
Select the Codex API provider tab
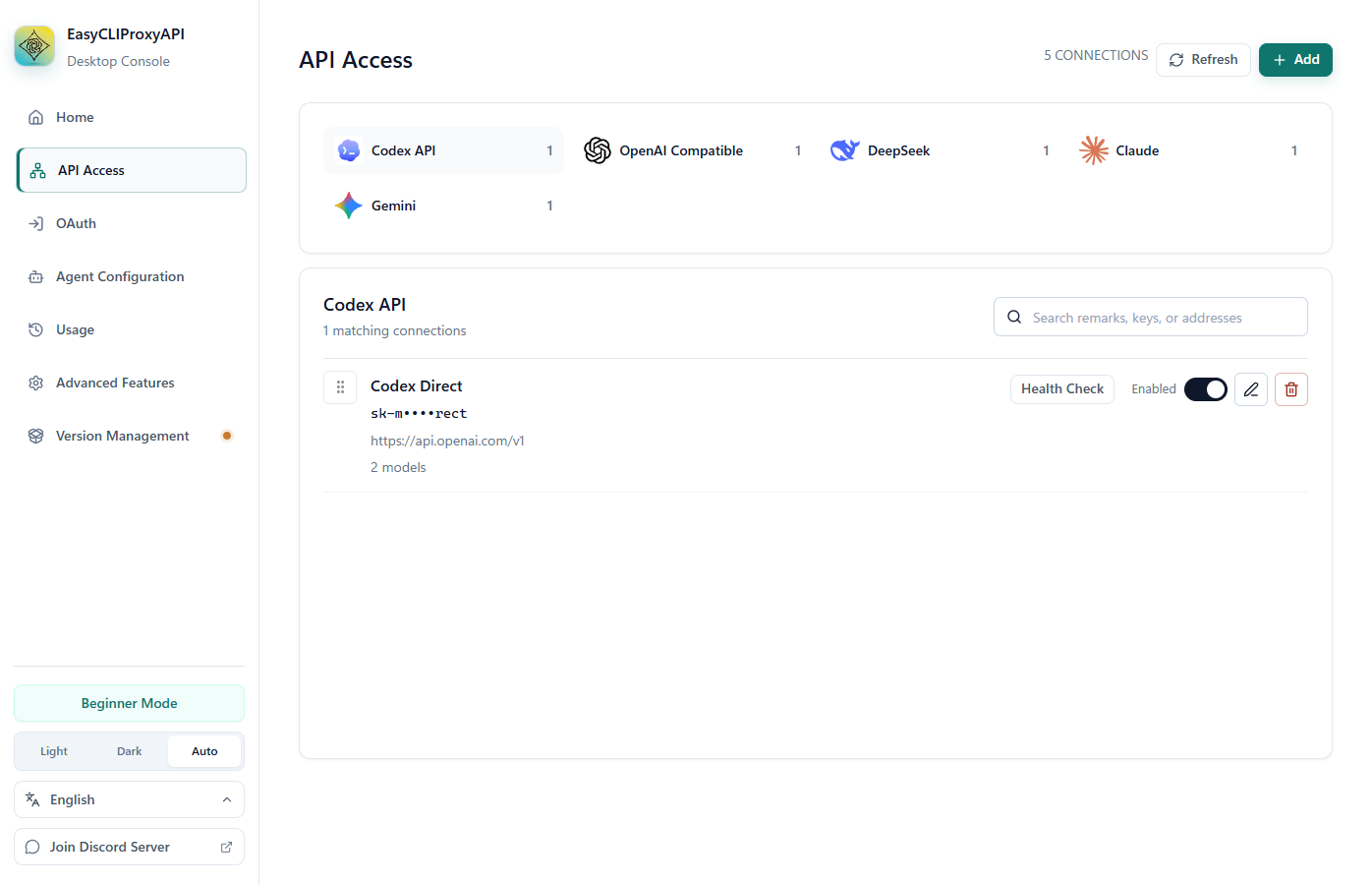pyautogui.click(x=444, y=150)
